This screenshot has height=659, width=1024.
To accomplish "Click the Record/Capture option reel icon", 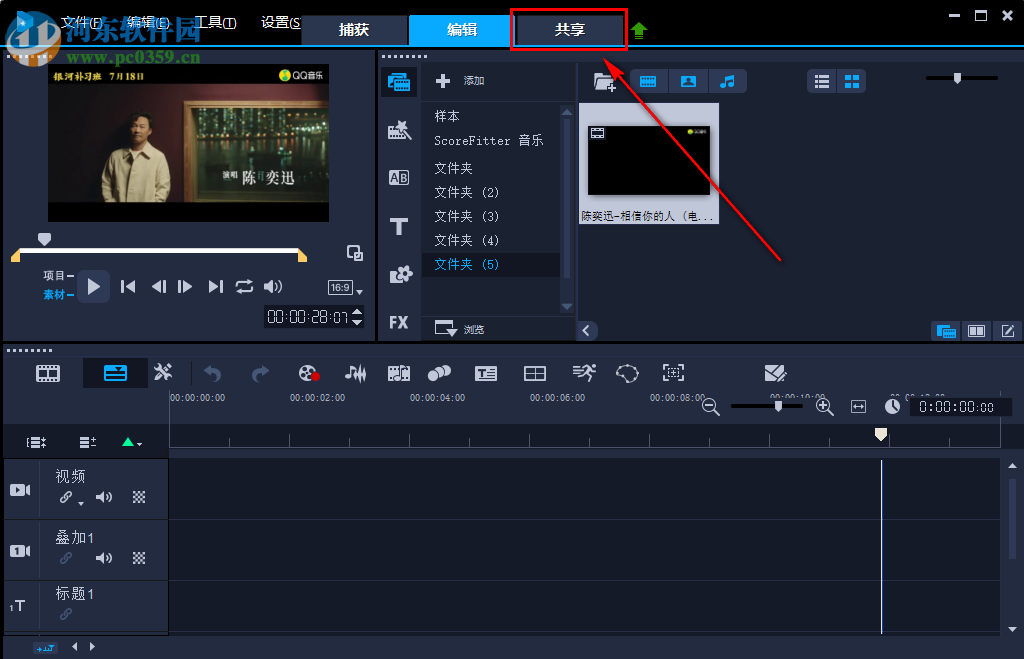I will 308,373.
